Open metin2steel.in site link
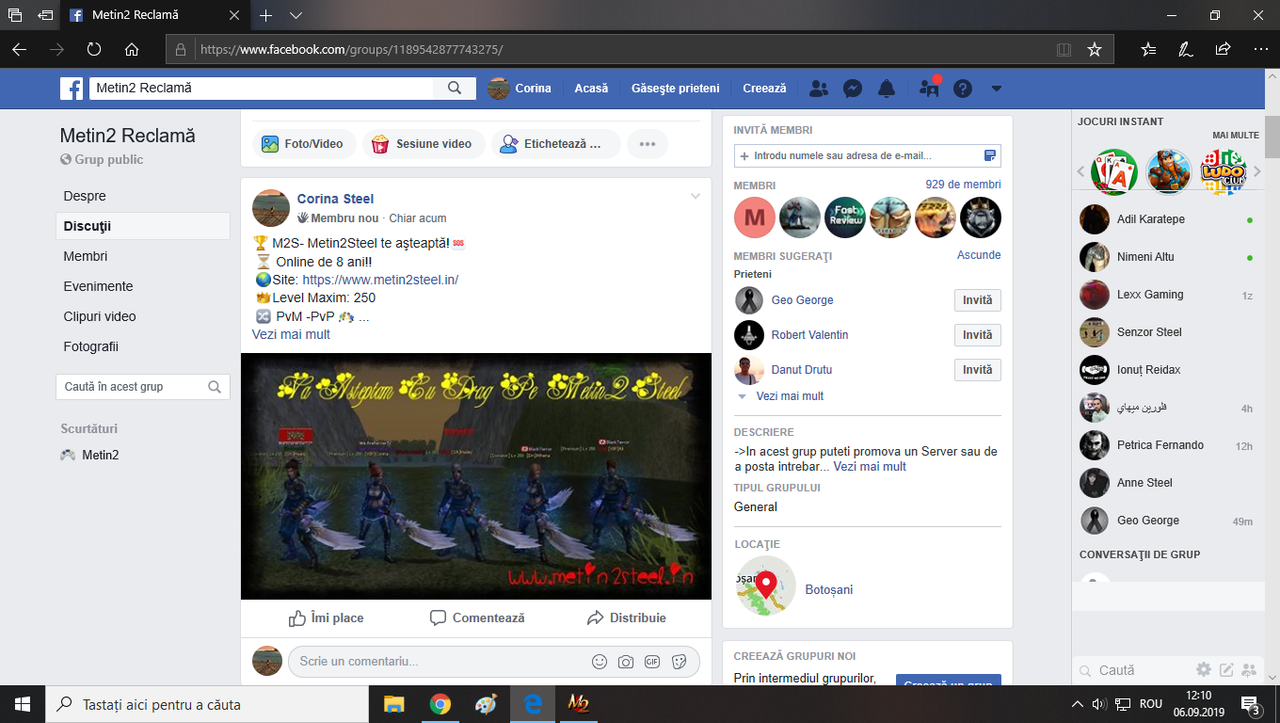The width and height of the screenshot is (1280, 723). pos(380,280)
